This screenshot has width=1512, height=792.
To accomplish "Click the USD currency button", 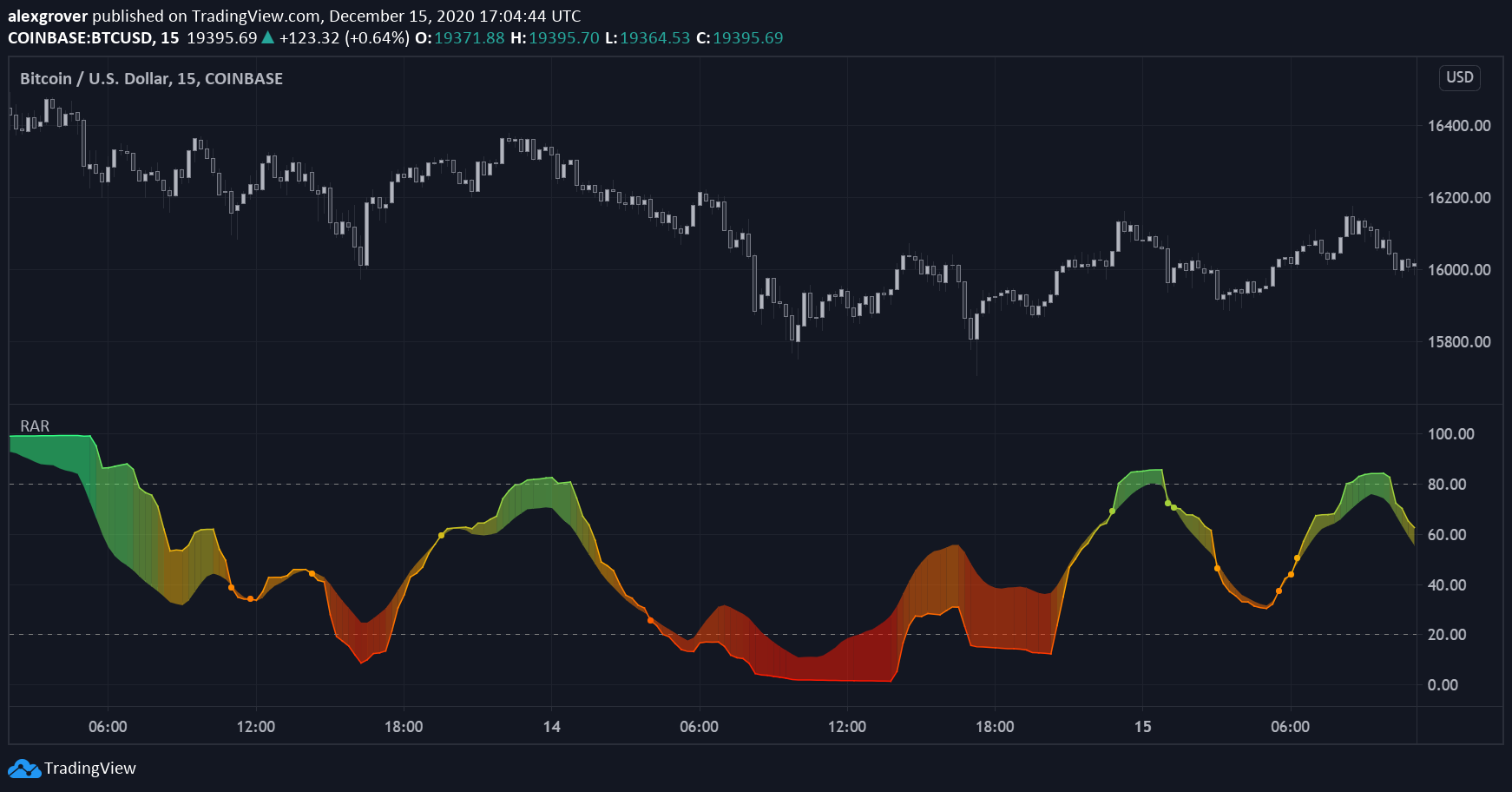I will [x=1459, y=77].
